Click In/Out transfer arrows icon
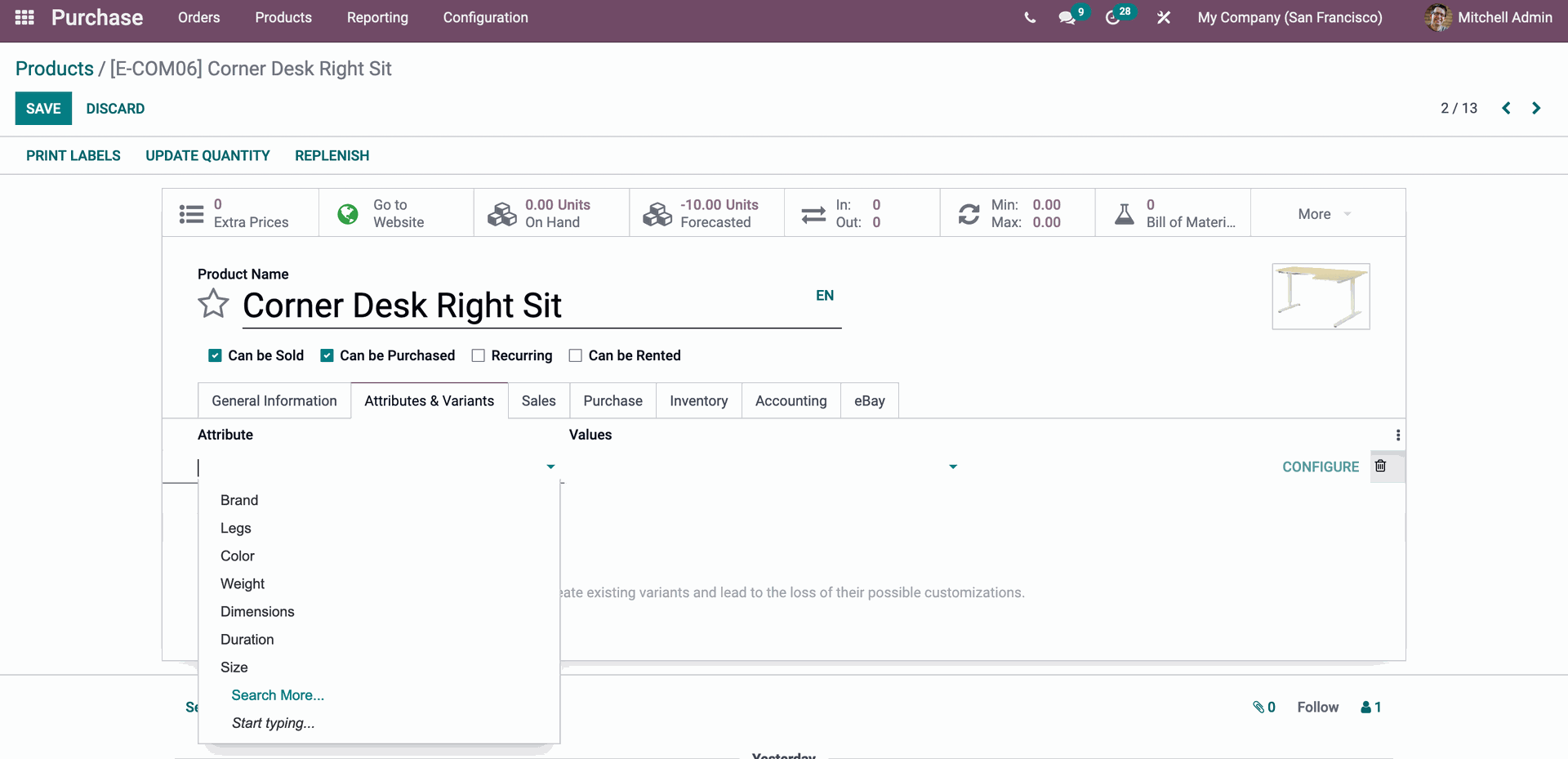 pos(813,214)
